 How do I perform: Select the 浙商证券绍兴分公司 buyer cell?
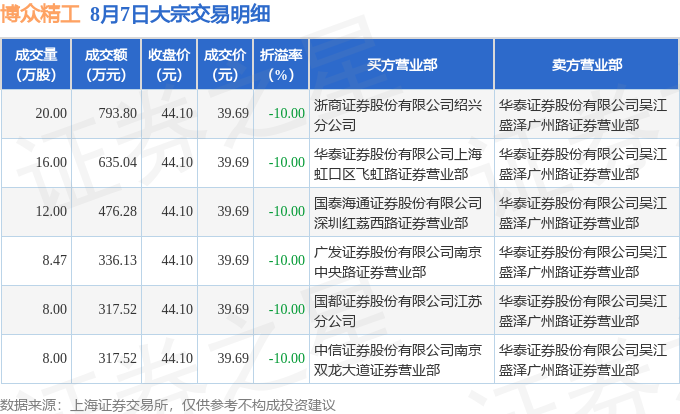click(402, 114)
